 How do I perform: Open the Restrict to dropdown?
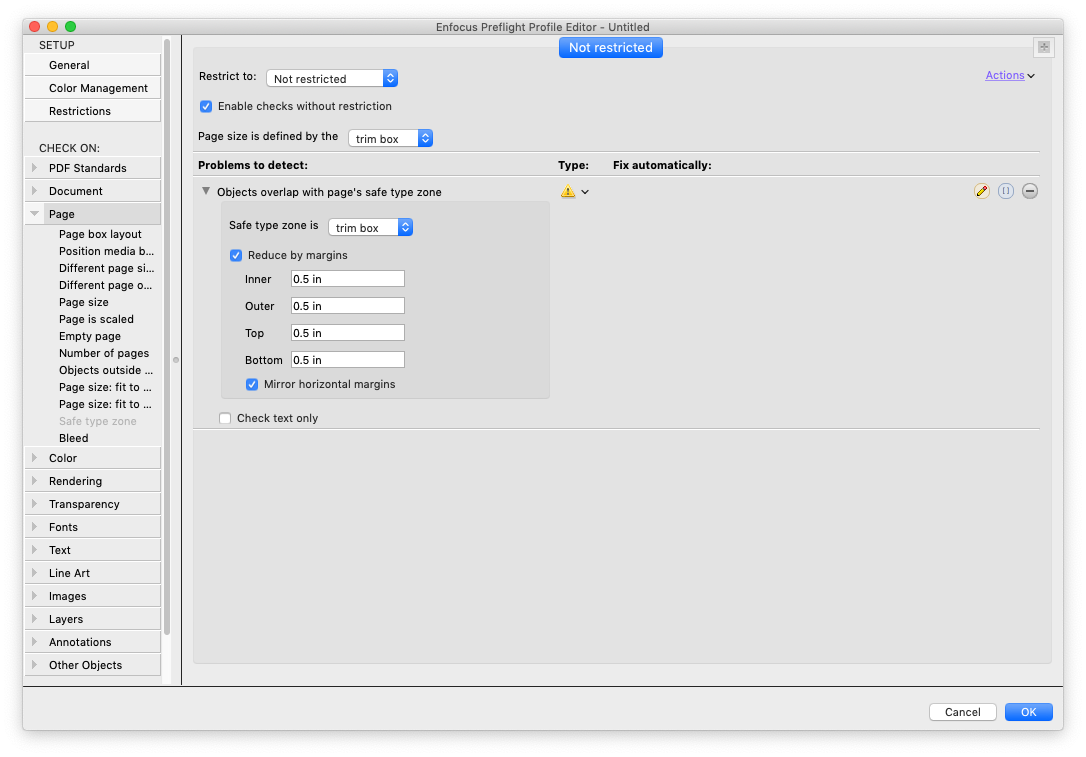point(332,78)
